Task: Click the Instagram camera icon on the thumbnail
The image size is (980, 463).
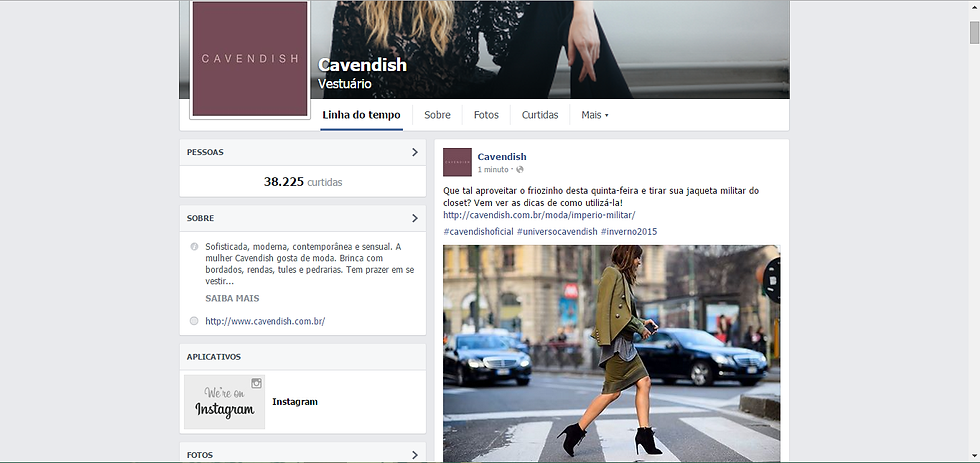Action: pos(256,383)
